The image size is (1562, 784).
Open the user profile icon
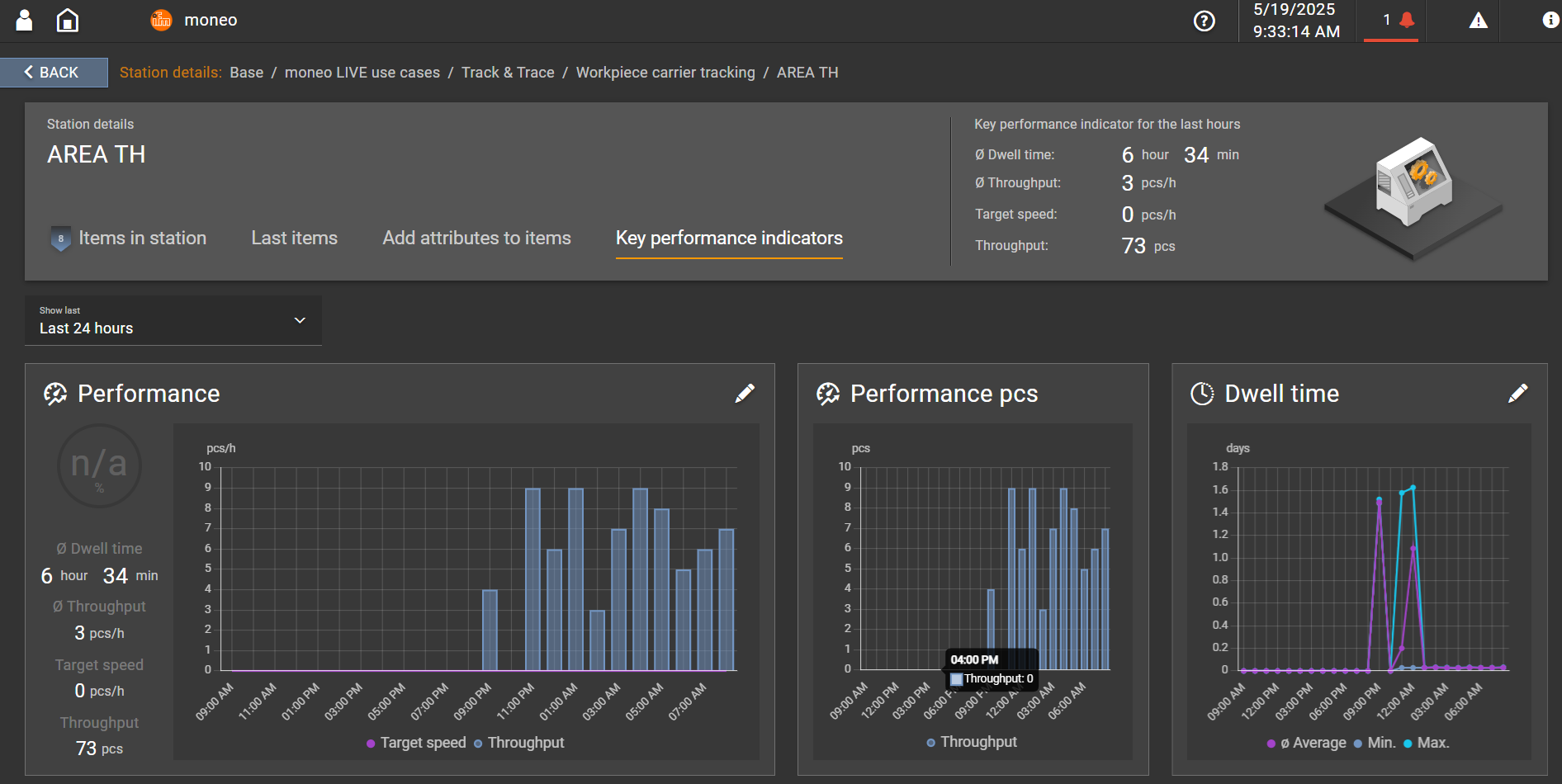click(25, 20)
